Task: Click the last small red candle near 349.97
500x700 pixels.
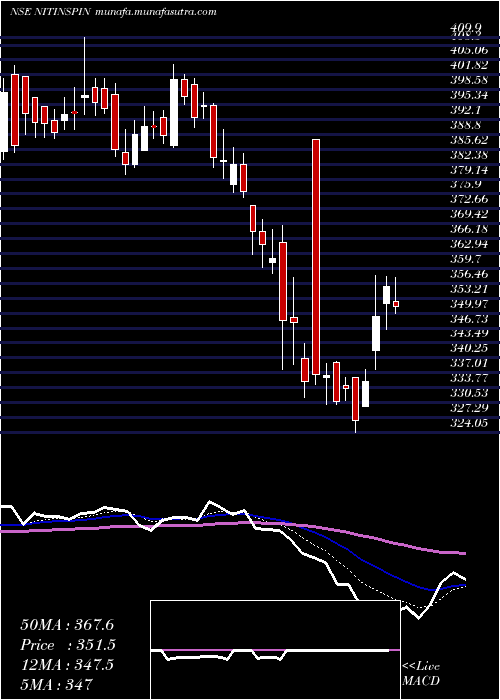Action: (x=396, y=304)
